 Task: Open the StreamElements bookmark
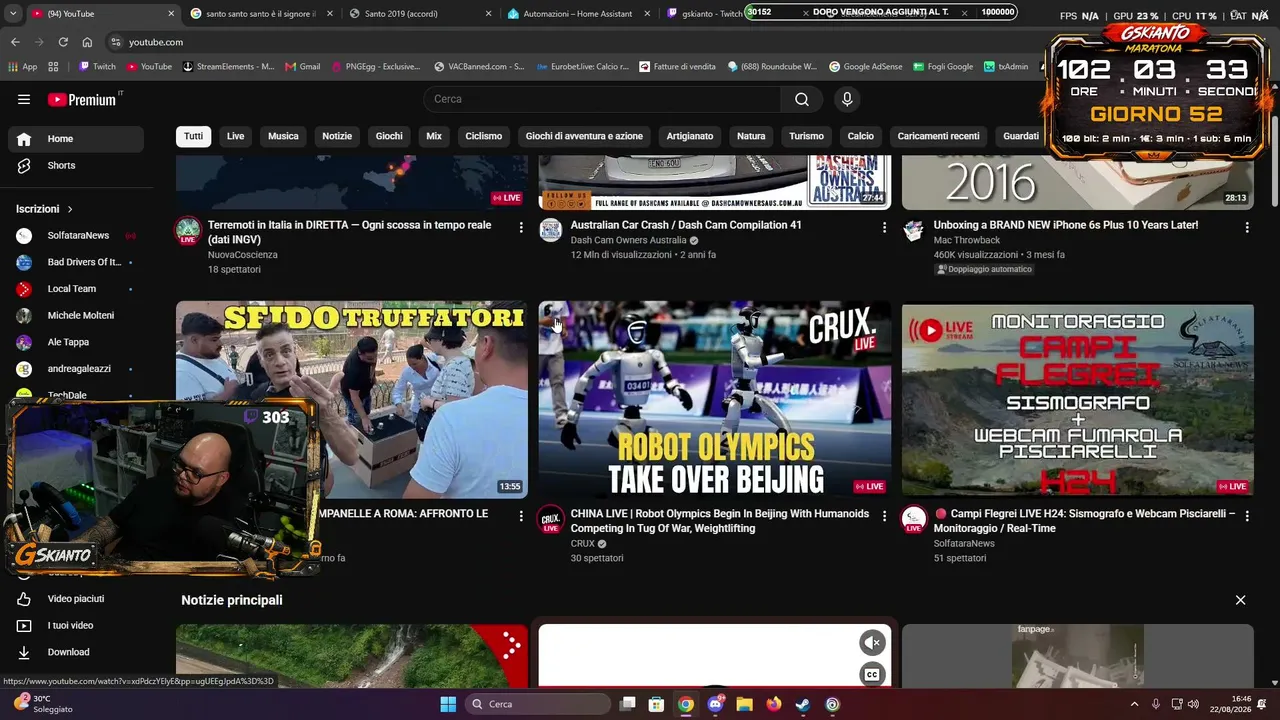tap(228, 67)
